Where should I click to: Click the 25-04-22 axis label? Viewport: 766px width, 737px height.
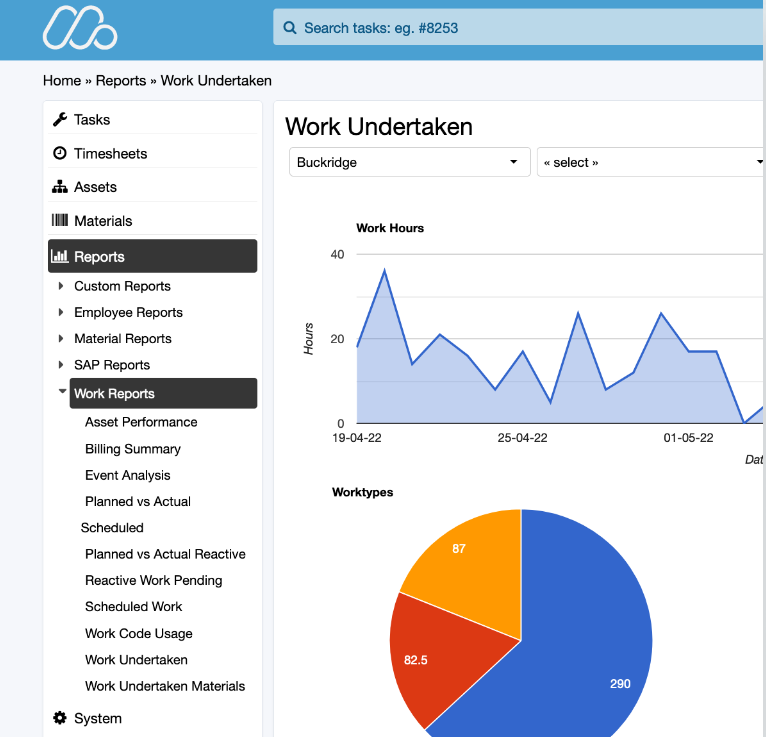[x=522, y=438]
